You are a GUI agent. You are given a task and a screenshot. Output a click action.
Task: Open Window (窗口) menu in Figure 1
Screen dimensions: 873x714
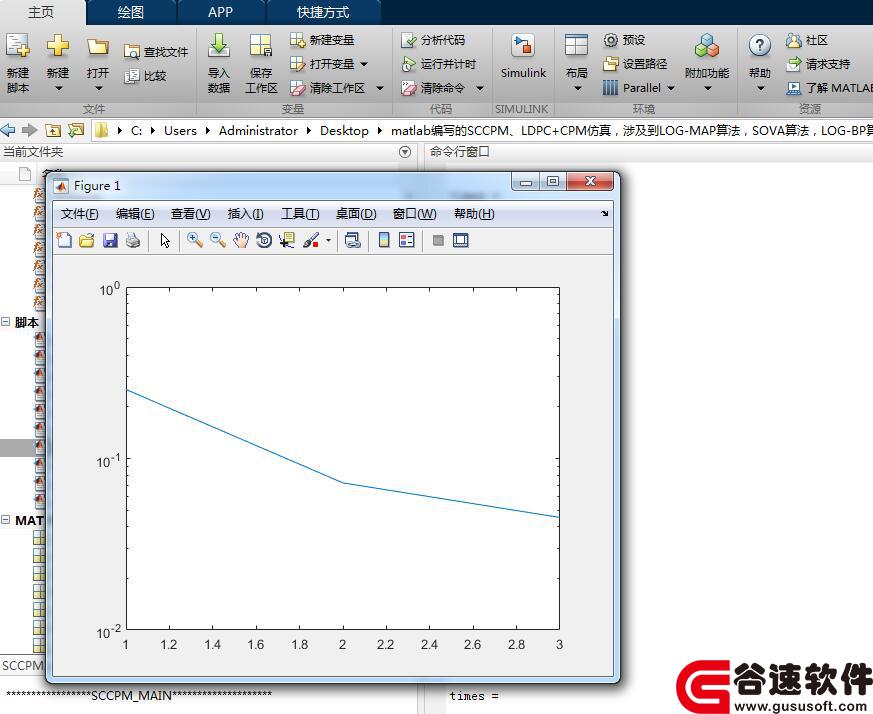click(x=414, y=214)
